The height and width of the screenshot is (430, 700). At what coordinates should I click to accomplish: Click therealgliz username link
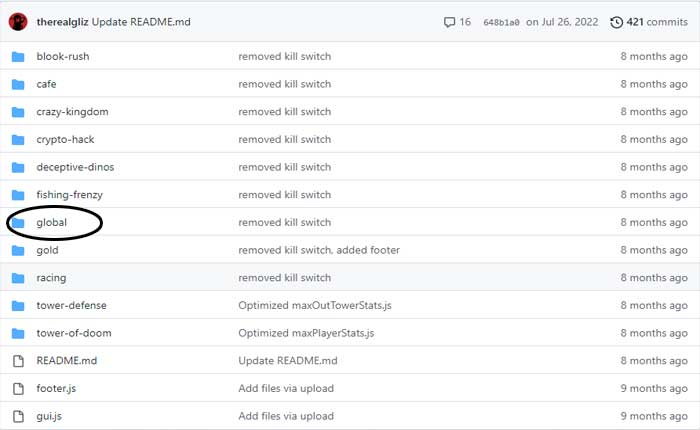[61, 22]
